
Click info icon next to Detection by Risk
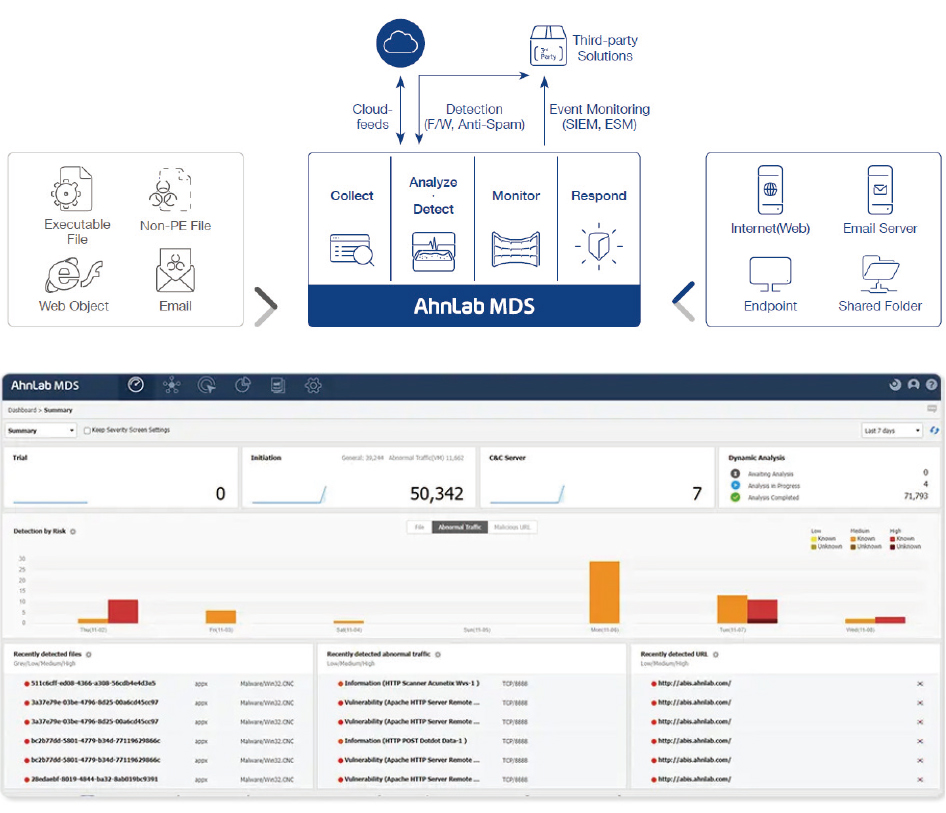[x=73, y=531]
